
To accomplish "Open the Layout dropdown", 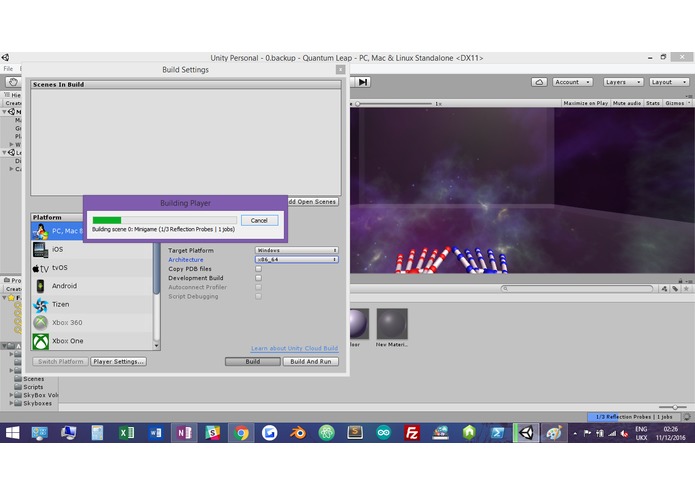I will click(669, 82).
